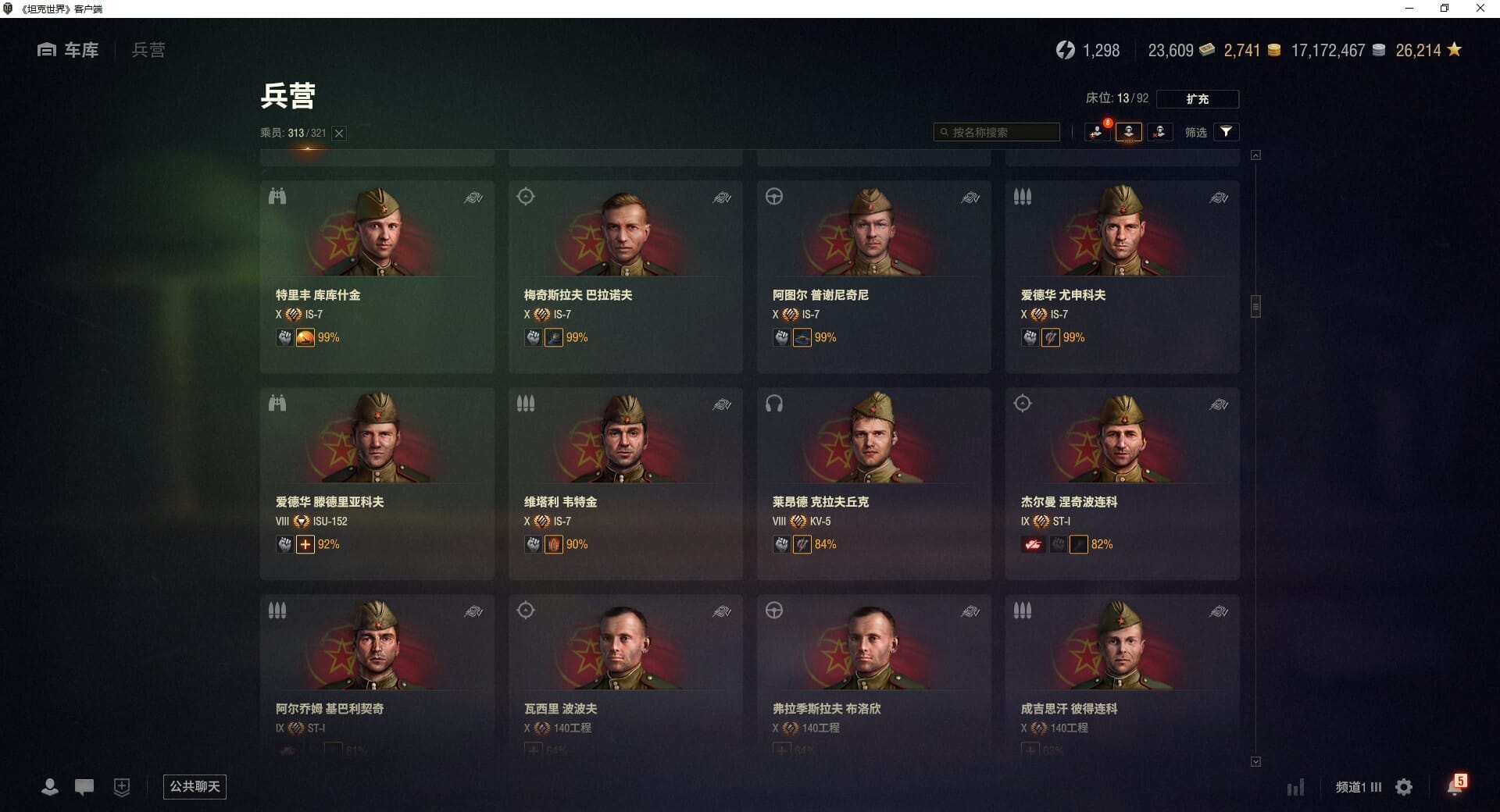Viewport: 1500px width, 812px height.
Task: Click the scroll down arrow of crew list
Action: (x=1255, y=761)
